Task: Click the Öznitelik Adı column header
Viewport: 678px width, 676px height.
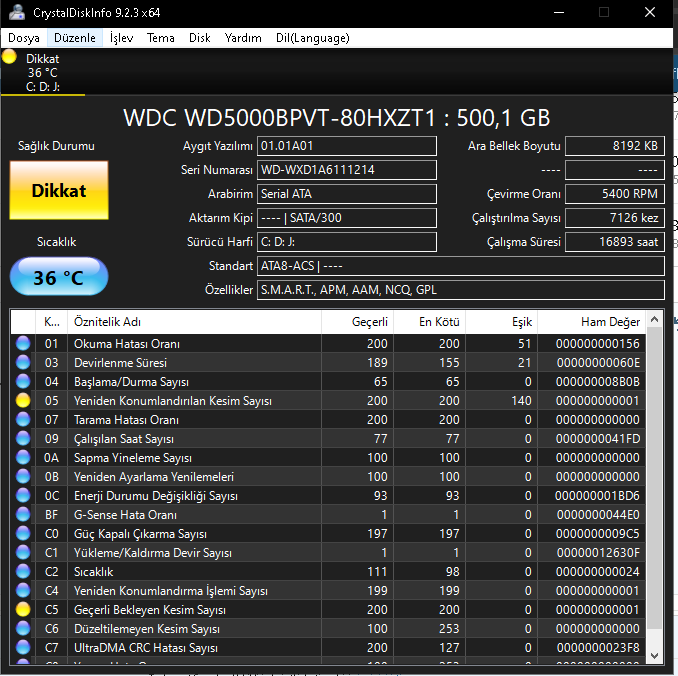Action: 194,322
